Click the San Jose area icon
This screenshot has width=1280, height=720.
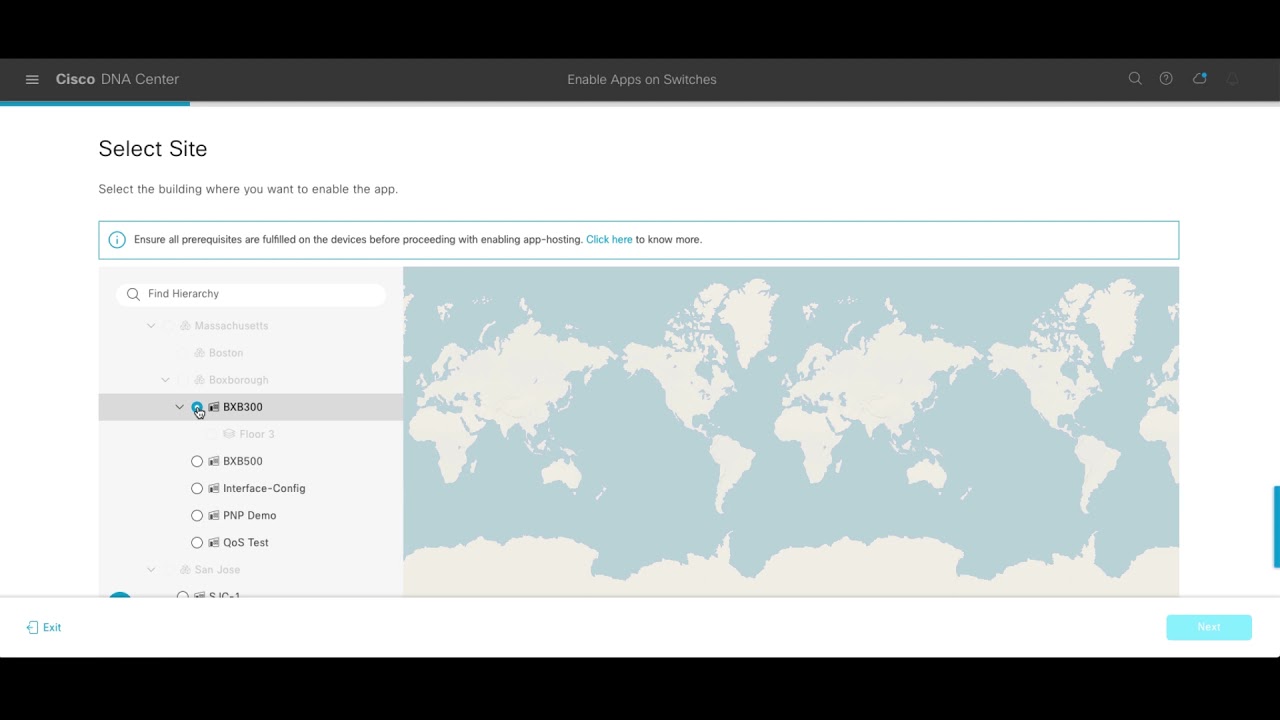click(185, 570)
